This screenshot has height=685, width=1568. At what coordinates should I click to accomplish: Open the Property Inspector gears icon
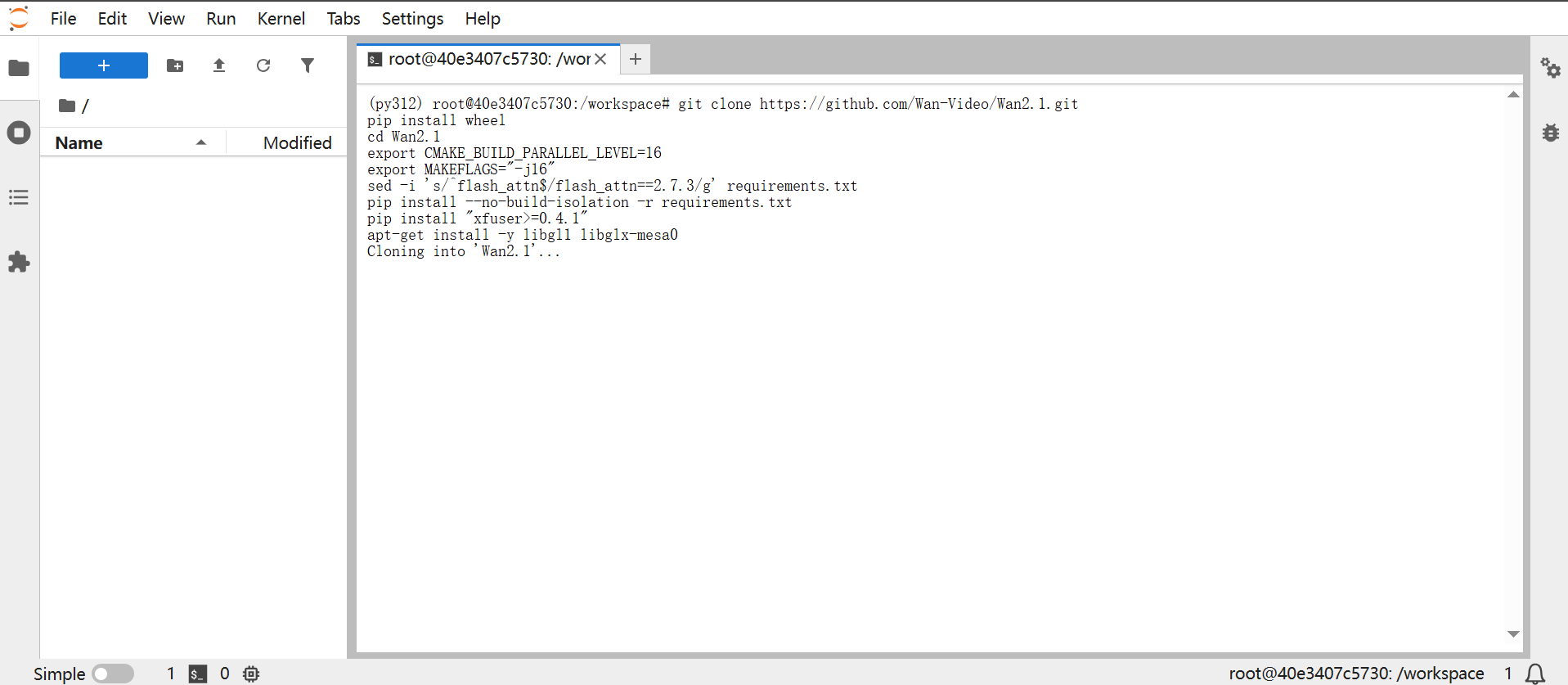click(x=1550, y=68)
